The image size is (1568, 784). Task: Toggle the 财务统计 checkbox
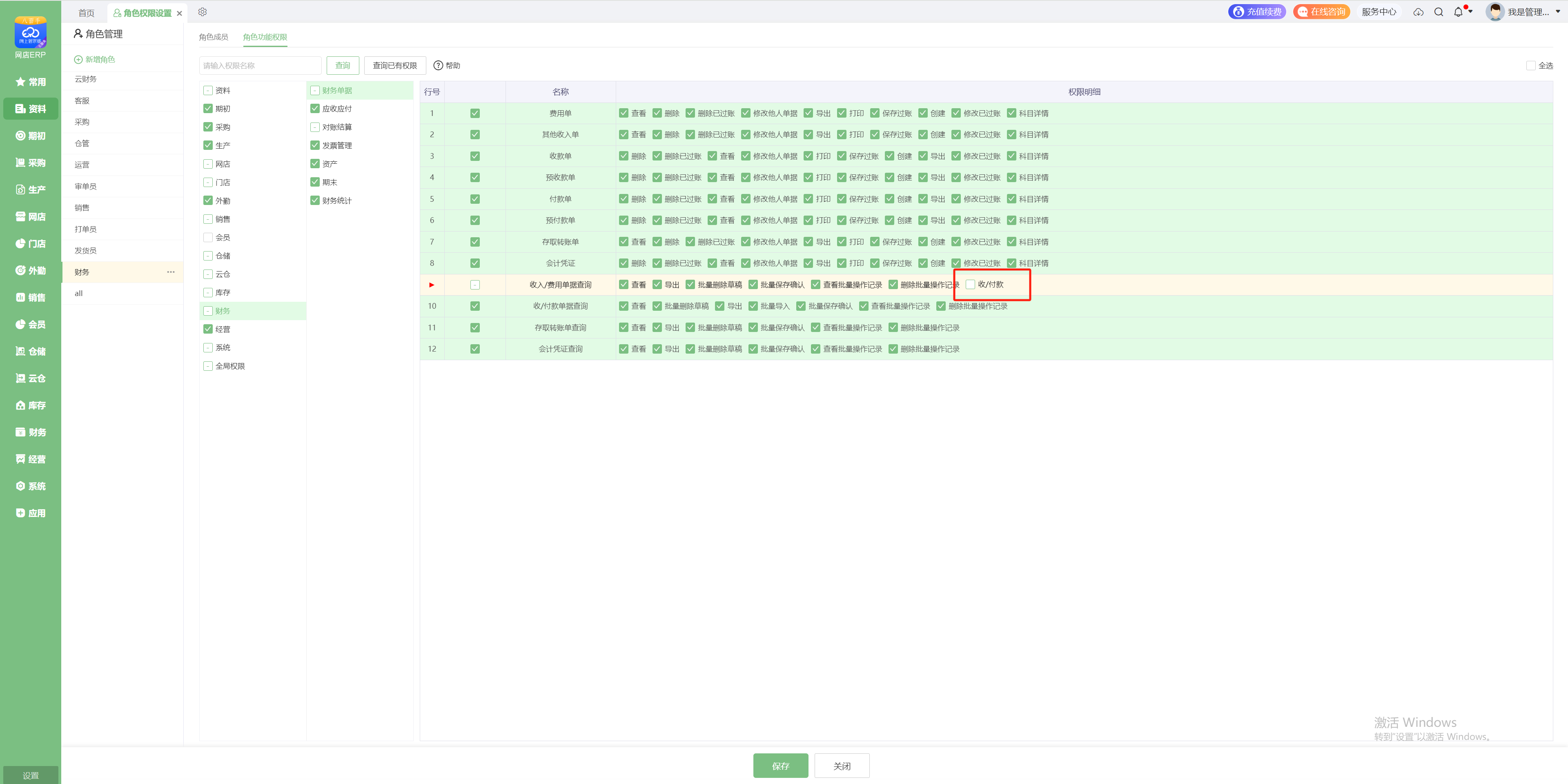(x=315, y=200)
